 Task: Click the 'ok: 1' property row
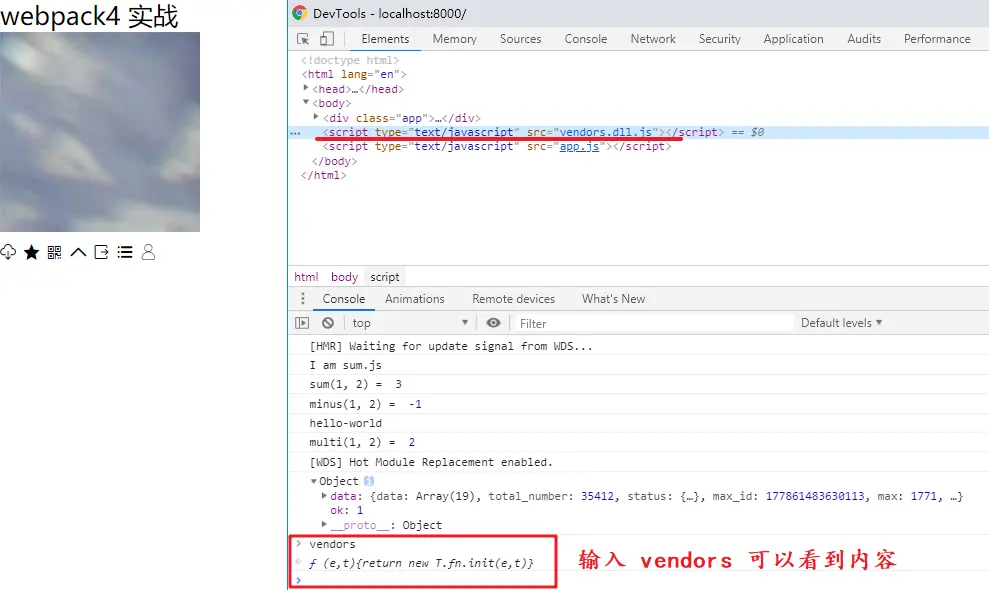(x=346, y=510)
